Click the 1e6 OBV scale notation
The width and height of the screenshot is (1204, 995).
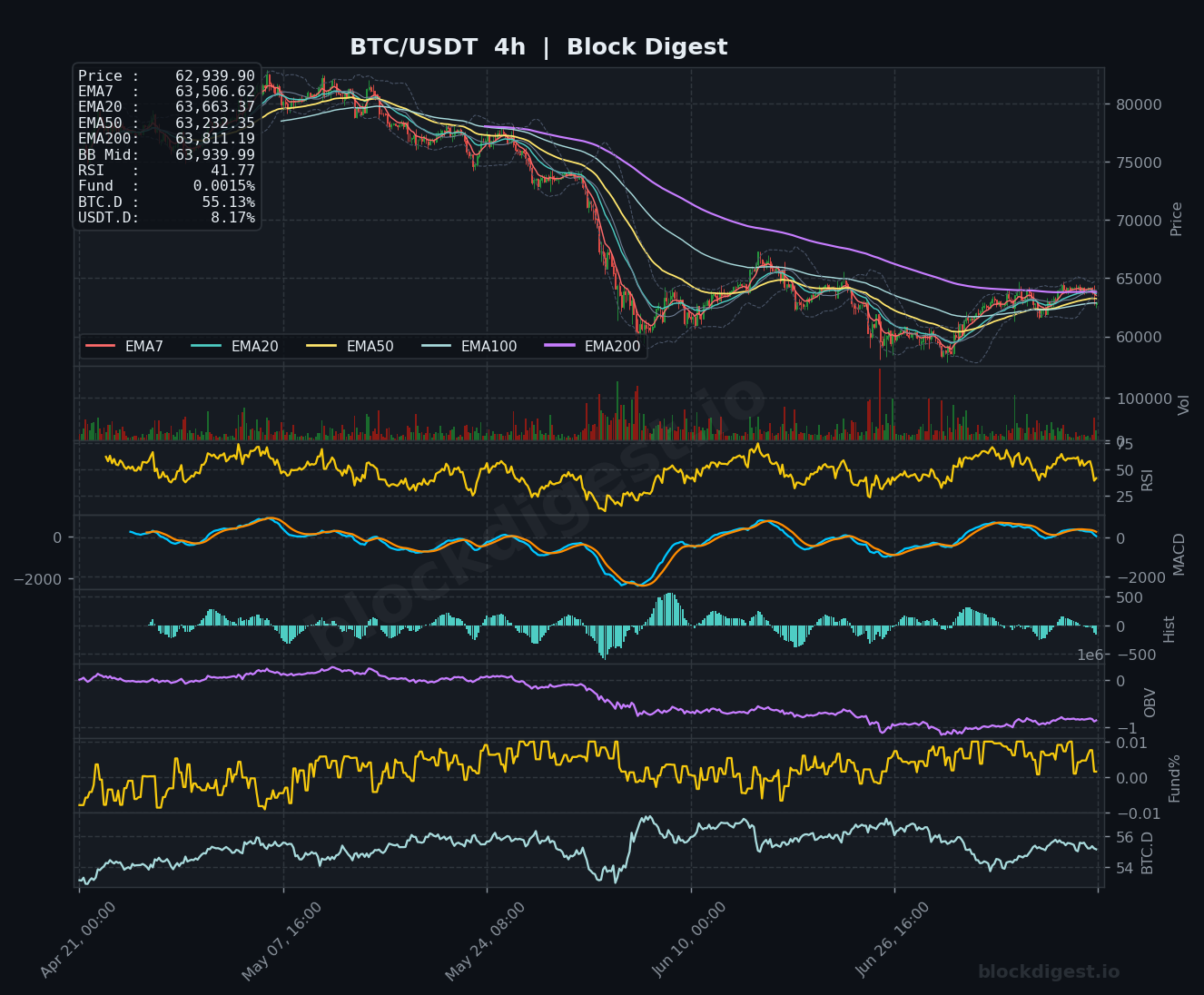click(x=1090, y=655)
